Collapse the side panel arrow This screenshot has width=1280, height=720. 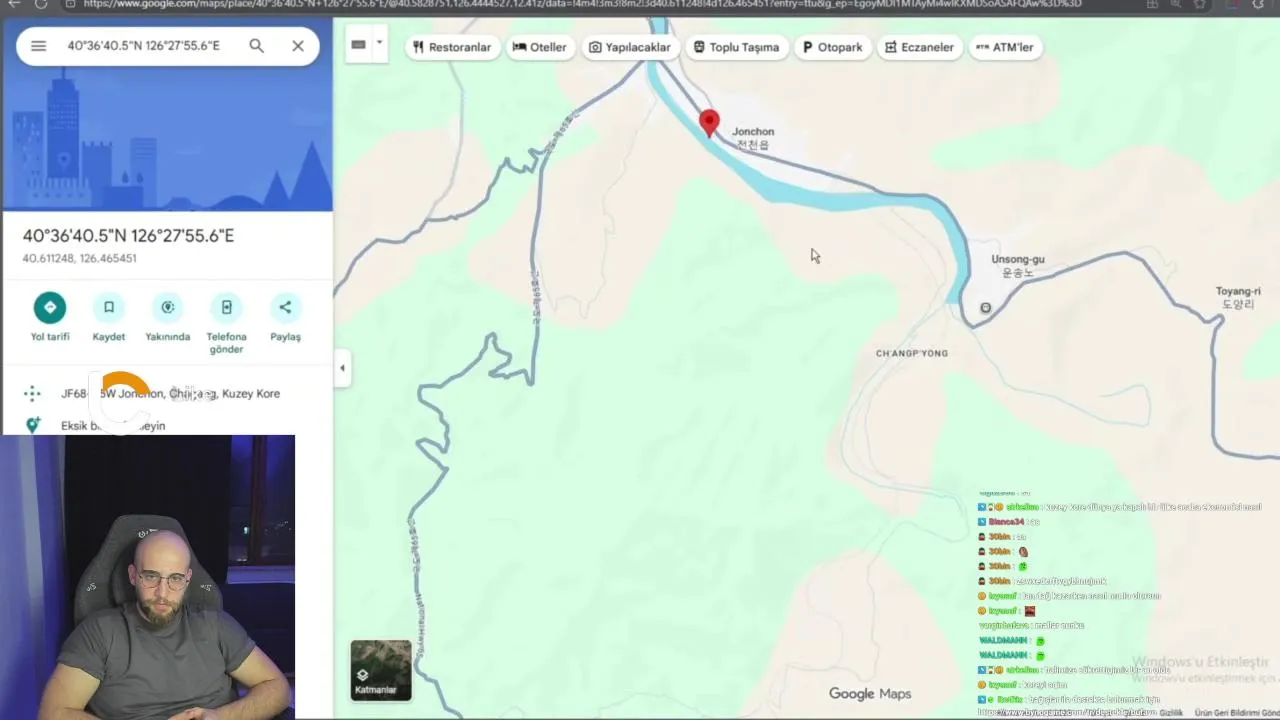[342, 368]
